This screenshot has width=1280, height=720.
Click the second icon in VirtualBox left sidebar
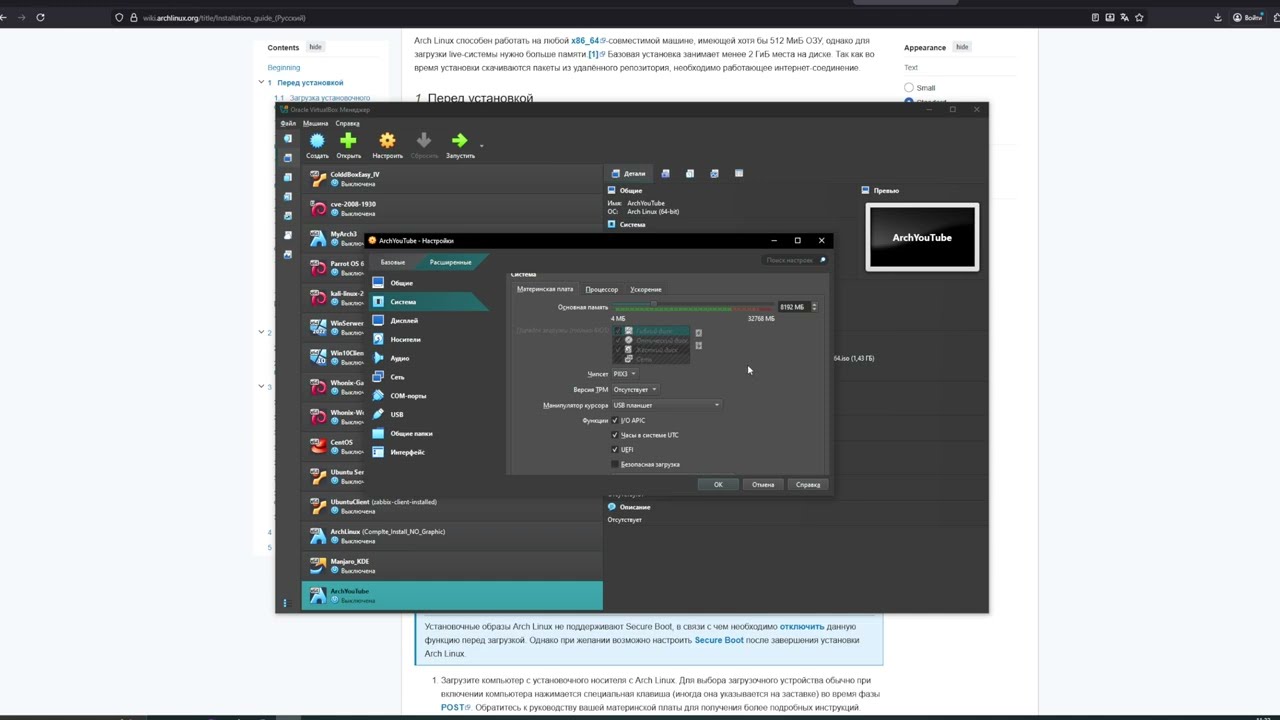(288, 158)
